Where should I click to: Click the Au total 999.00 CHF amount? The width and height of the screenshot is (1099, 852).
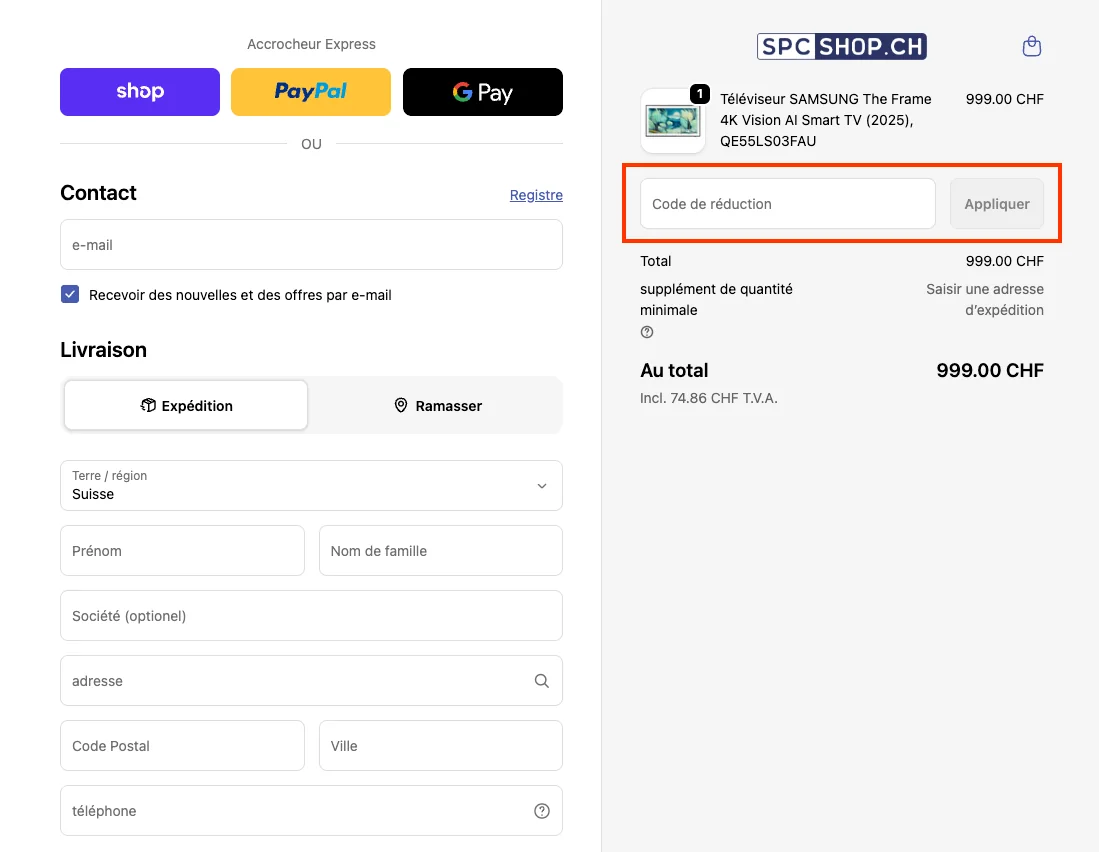tap(990, 370)
